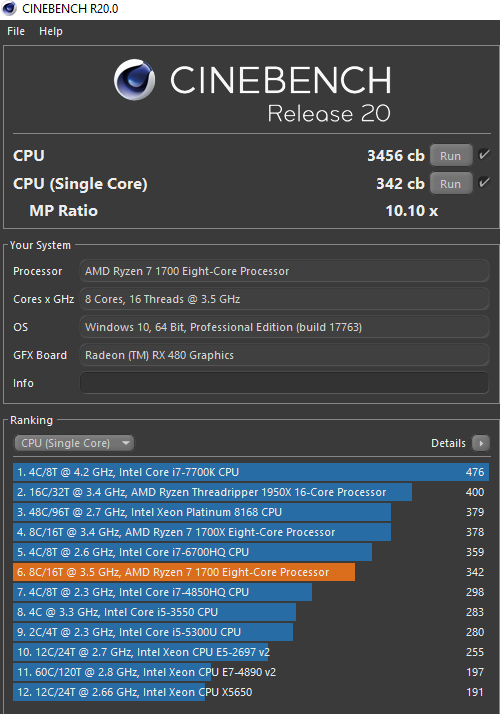
Task: Select the Xeon Platinum 8168 ranking row
Action: tap(251, 512)
